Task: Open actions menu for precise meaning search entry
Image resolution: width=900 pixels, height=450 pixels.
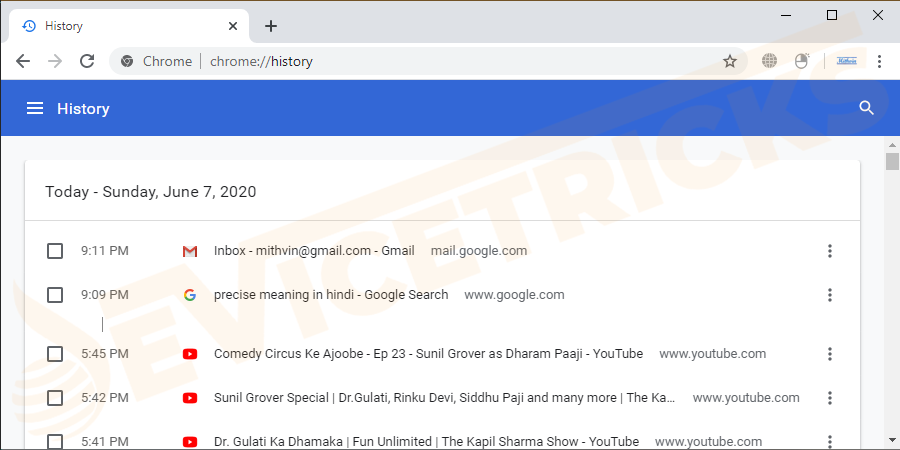Action: point(829,295)
